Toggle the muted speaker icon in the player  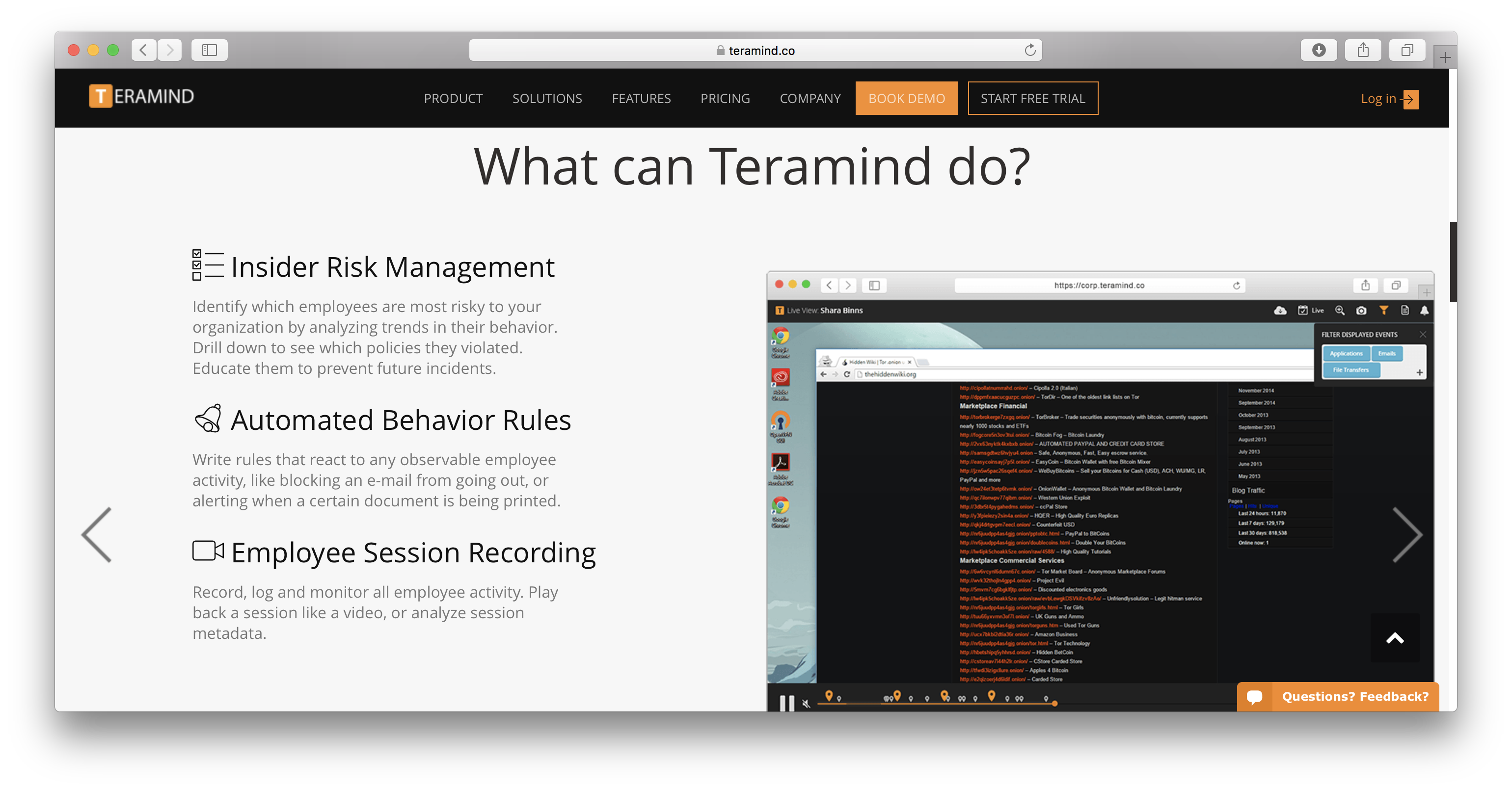806,703
